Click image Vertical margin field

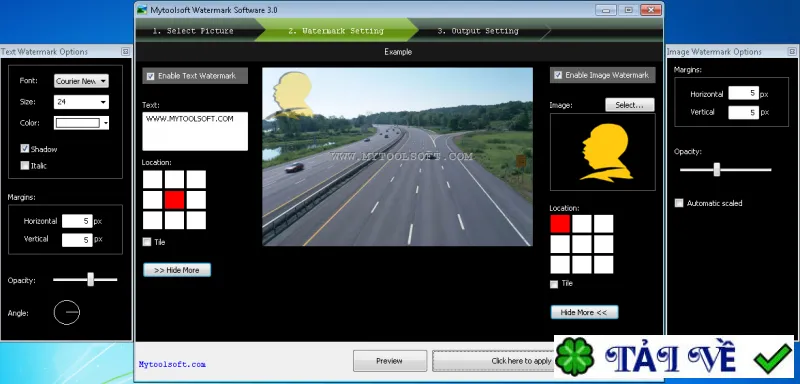(x=743, y=112)
